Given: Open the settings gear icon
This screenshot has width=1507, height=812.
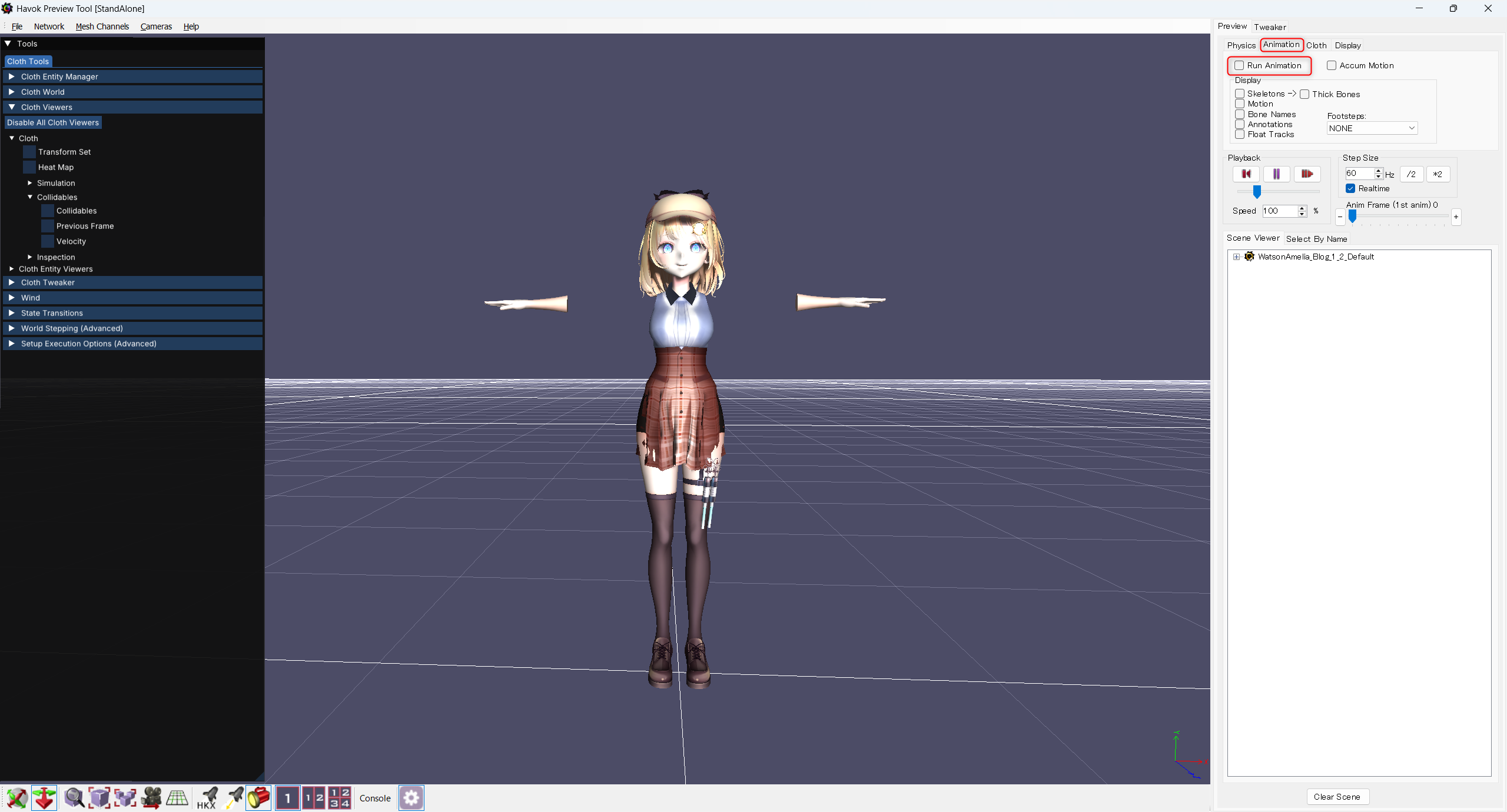Looking at the screenshot, I should click(x=411, y=798).
